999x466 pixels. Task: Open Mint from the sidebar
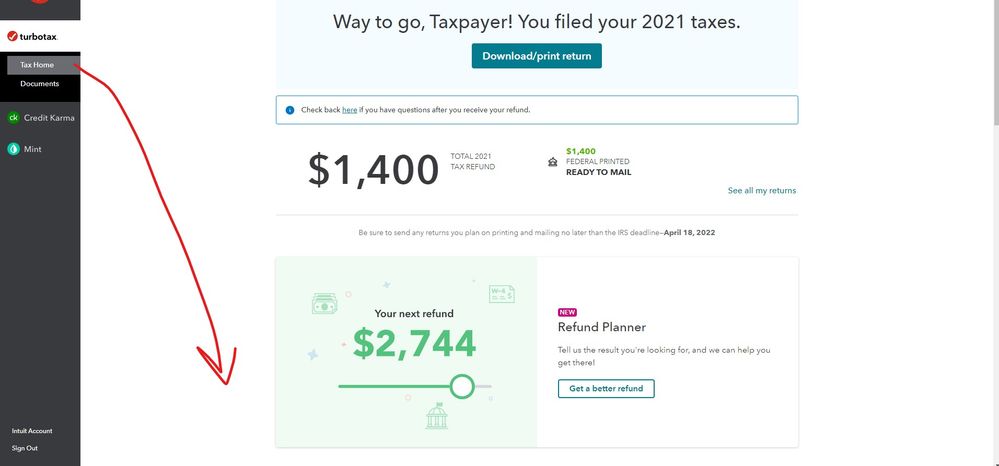click(x=24, y=149)
